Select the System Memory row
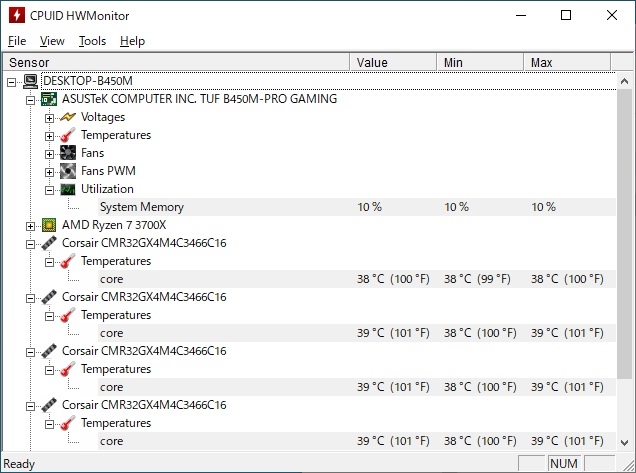Viewport: 636px width, 473px height. (357, 207)
